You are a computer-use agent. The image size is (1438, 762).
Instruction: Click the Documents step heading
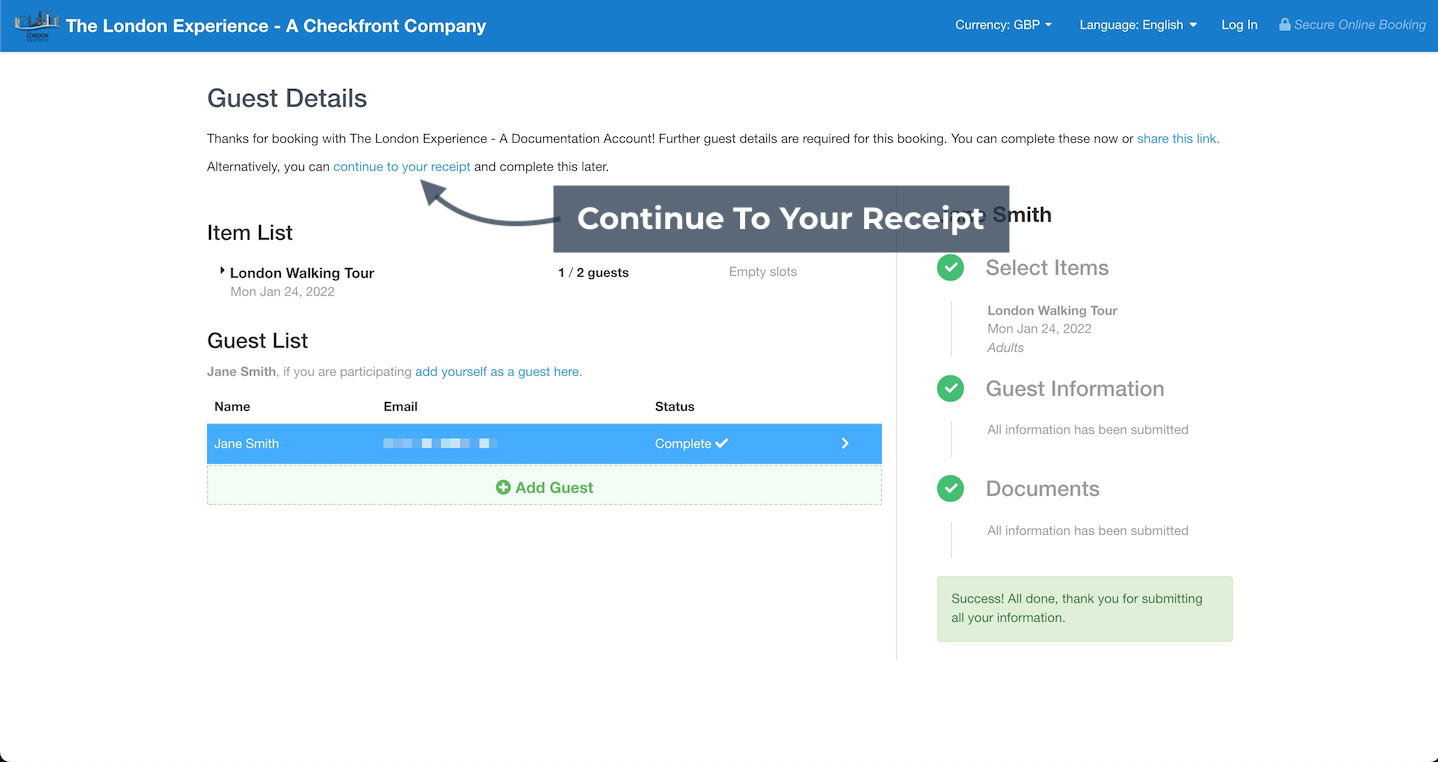(x=1042, y=489)
